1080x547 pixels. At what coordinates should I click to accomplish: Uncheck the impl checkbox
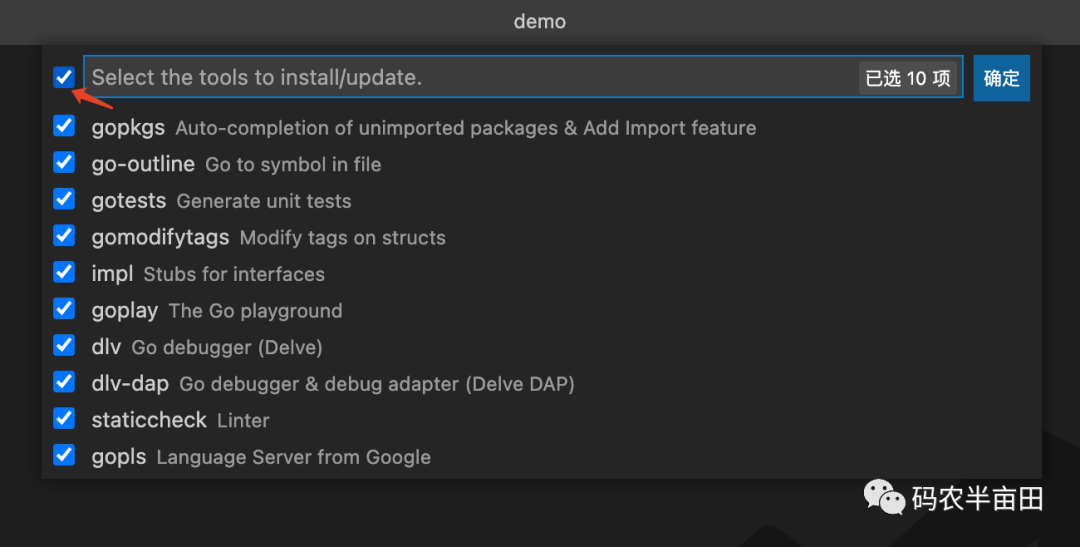click(64, 273)
